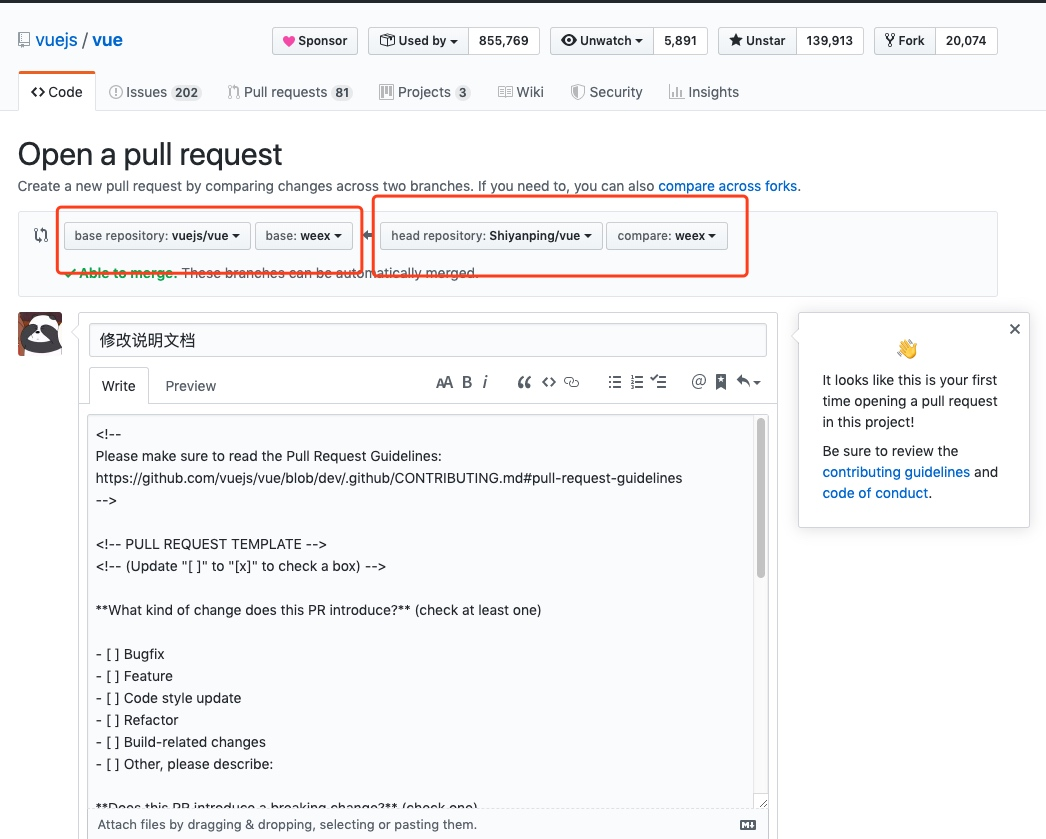Viewport: 1046px width, 839px height.
Task: Click the "- [ ] Build-related changes" line
Action: [x=180, y=742]
